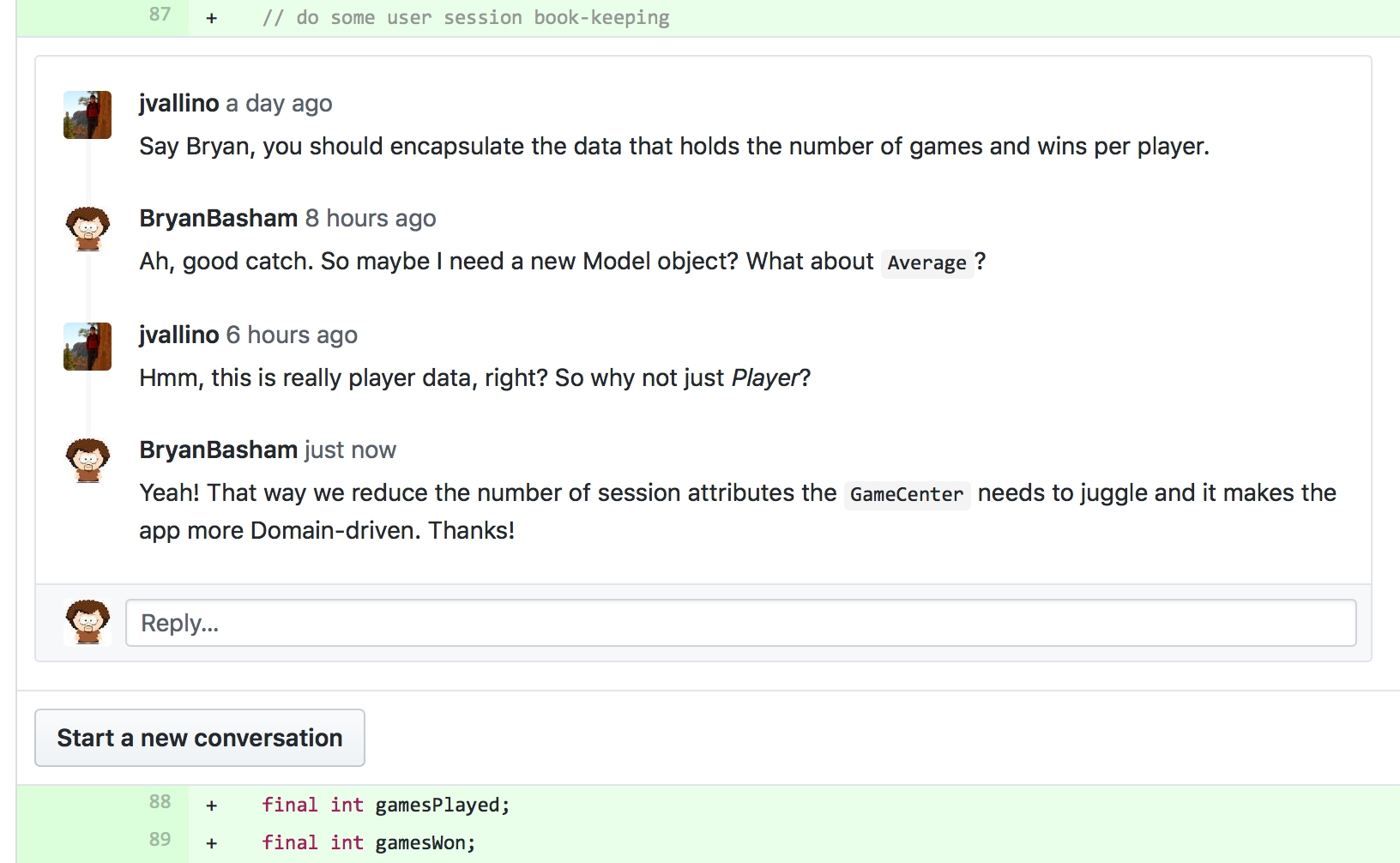Click line number 88
Viewport: 1400px width, 863px height.
click(159, 801)
